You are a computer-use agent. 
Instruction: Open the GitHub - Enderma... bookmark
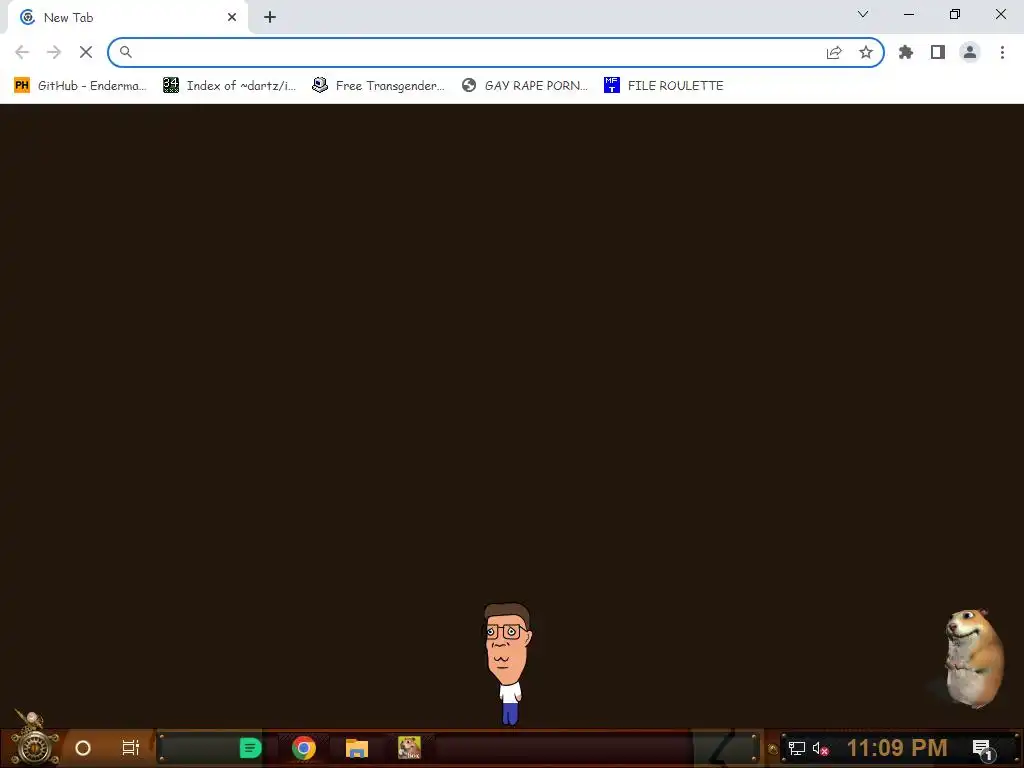pyautogui.click(x=80, y=86)
